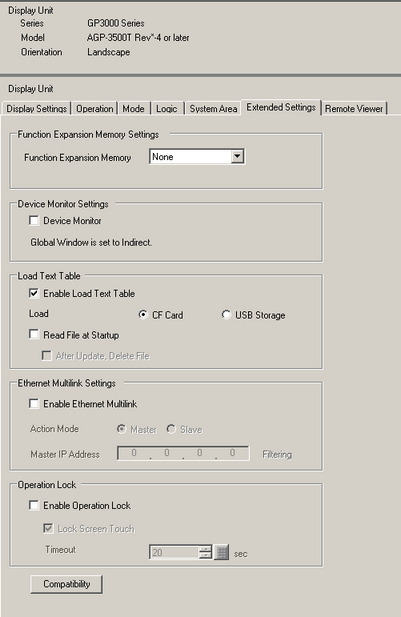401x617 pixels.
Task: Select the CF Card radio button
Action: tap(143, 315)
